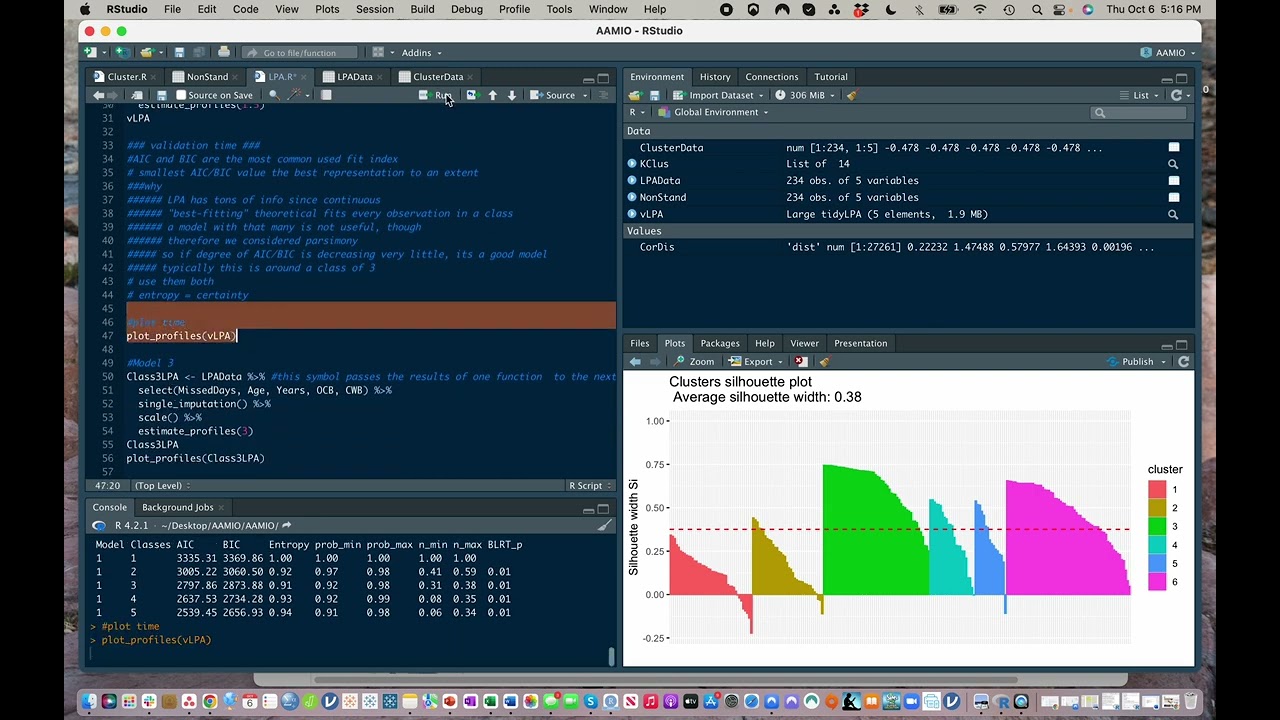This screenshot has height=720, width=1280.
Task: Open Source button dropdown arrow
Action: 584,95
